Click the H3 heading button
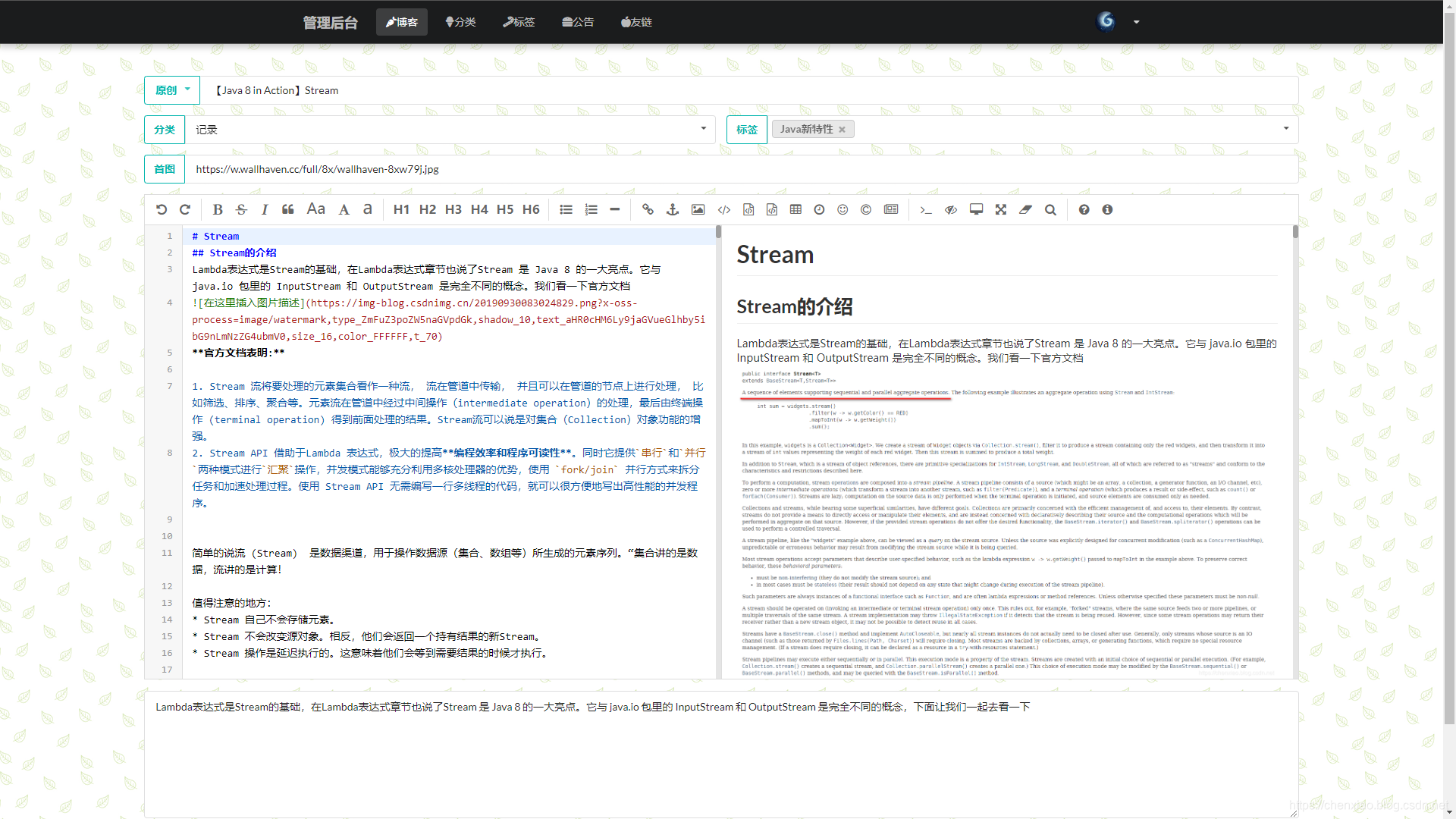 coord(453,210)
